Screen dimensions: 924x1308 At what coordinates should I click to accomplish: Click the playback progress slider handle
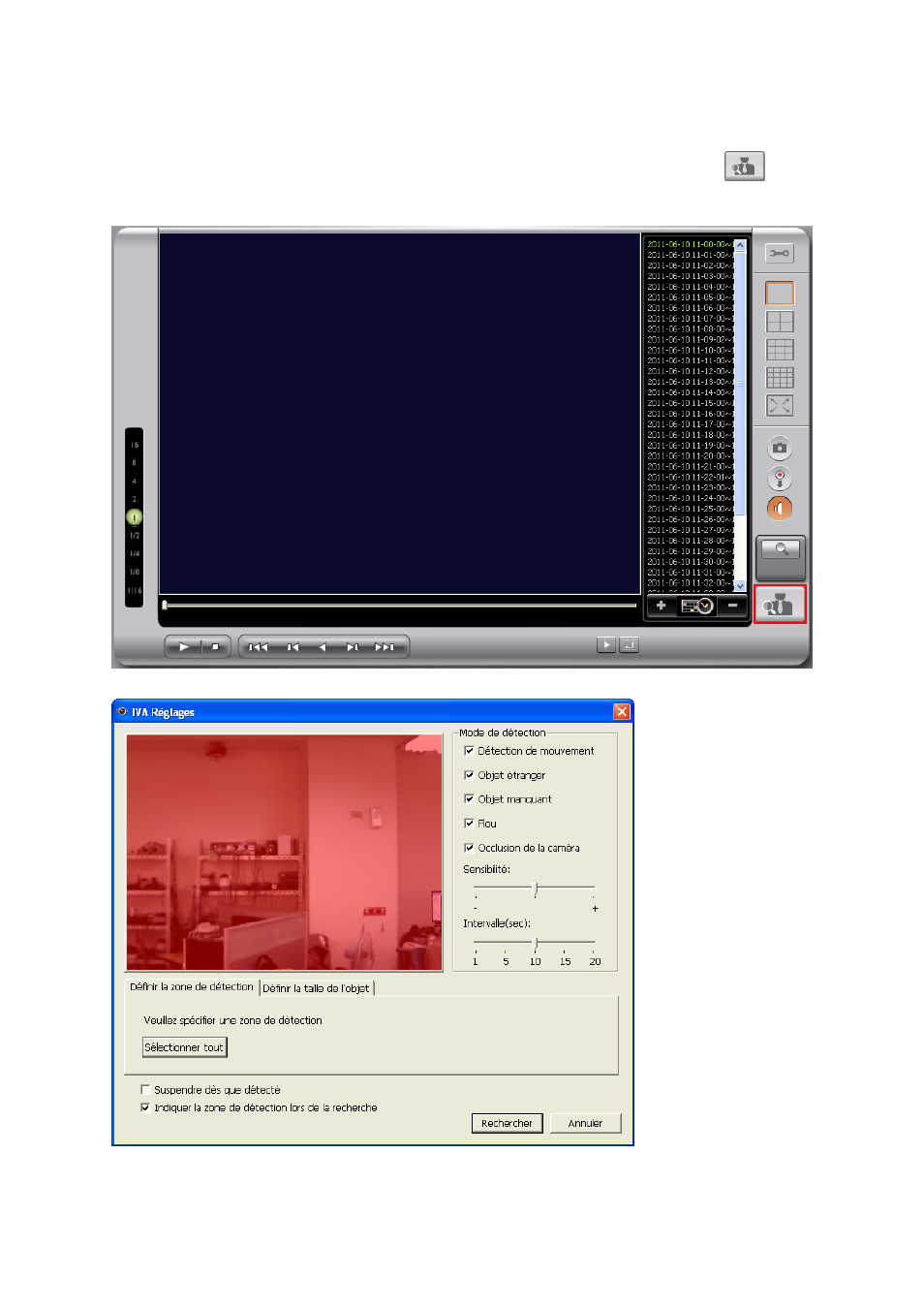point(165,605)
